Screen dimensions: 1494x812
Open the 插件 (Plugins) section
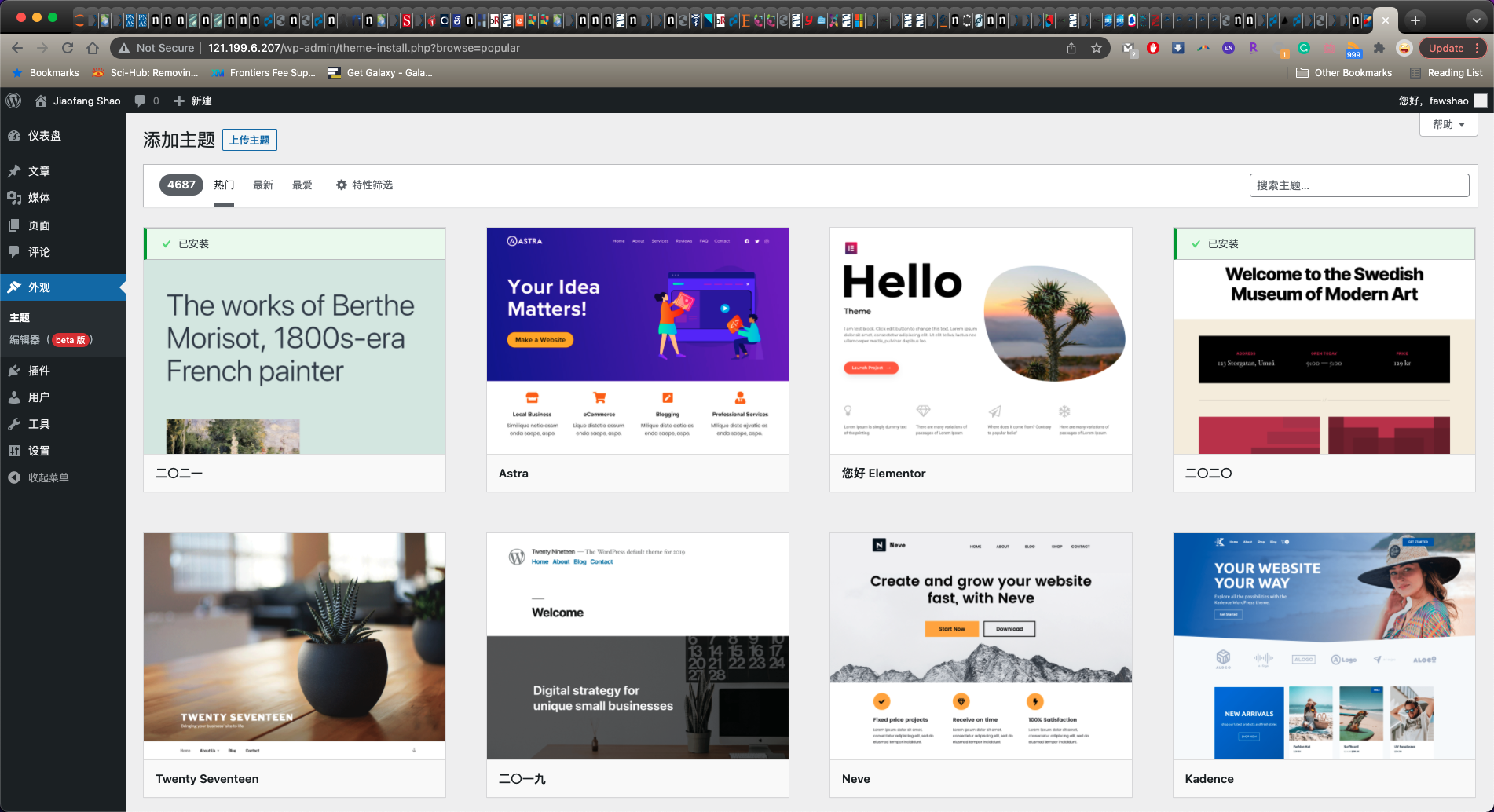tap(39, 370)
